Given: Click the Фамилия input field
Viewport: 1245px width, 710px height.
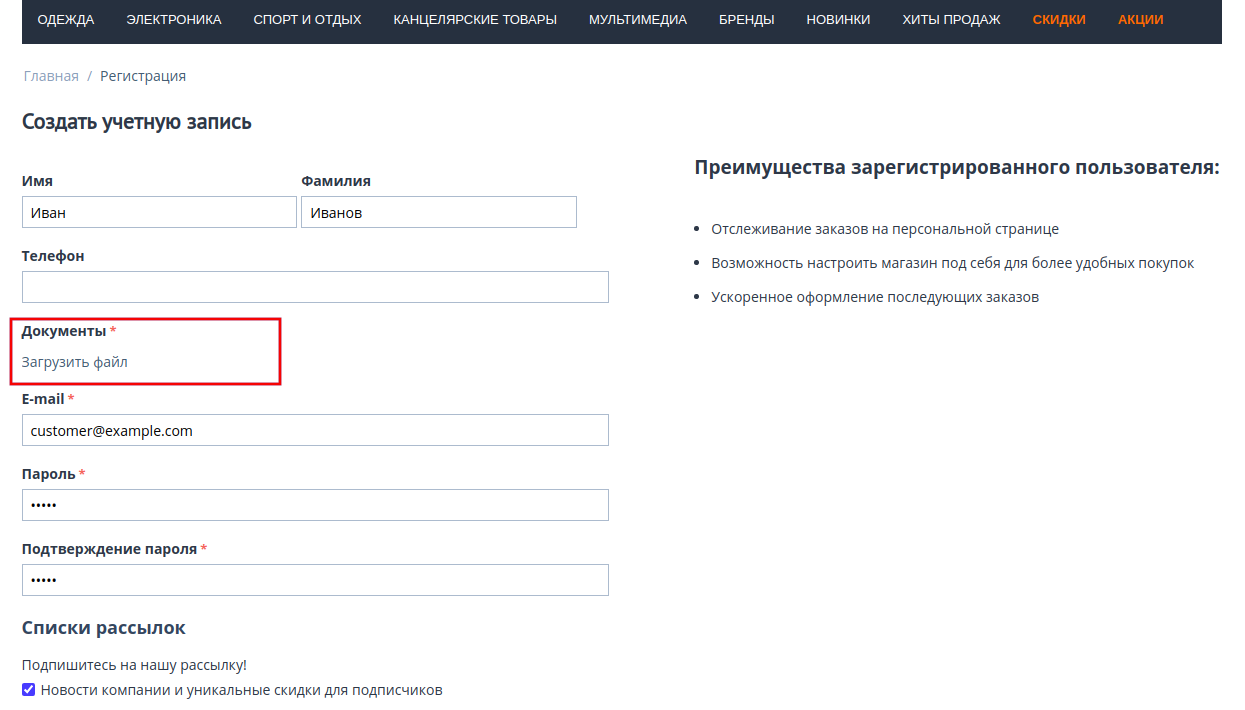Looking at the screenshot, I should 438,212.
